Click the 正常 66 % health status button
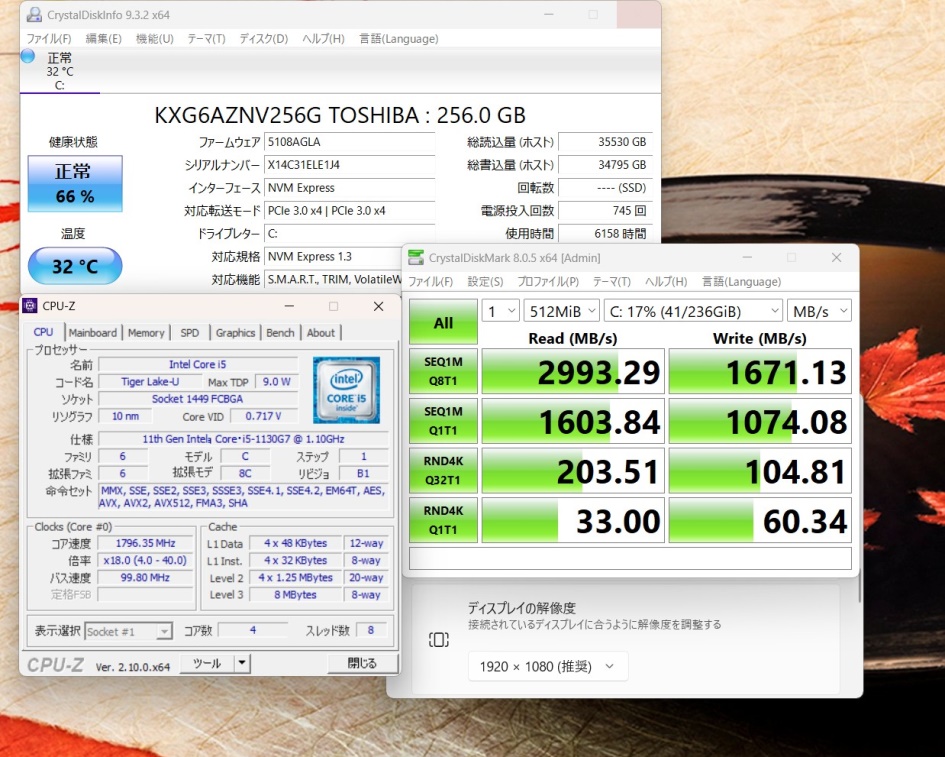Screen dimensions: 945x757 click(75, 183)
